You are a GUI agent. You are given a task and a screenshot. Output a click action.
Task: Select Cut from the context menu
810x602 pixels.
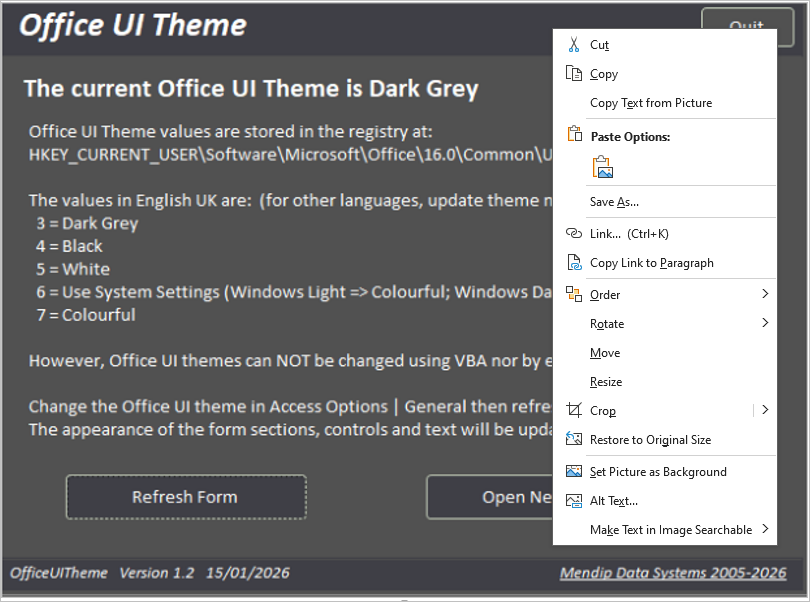click(664, 45)
